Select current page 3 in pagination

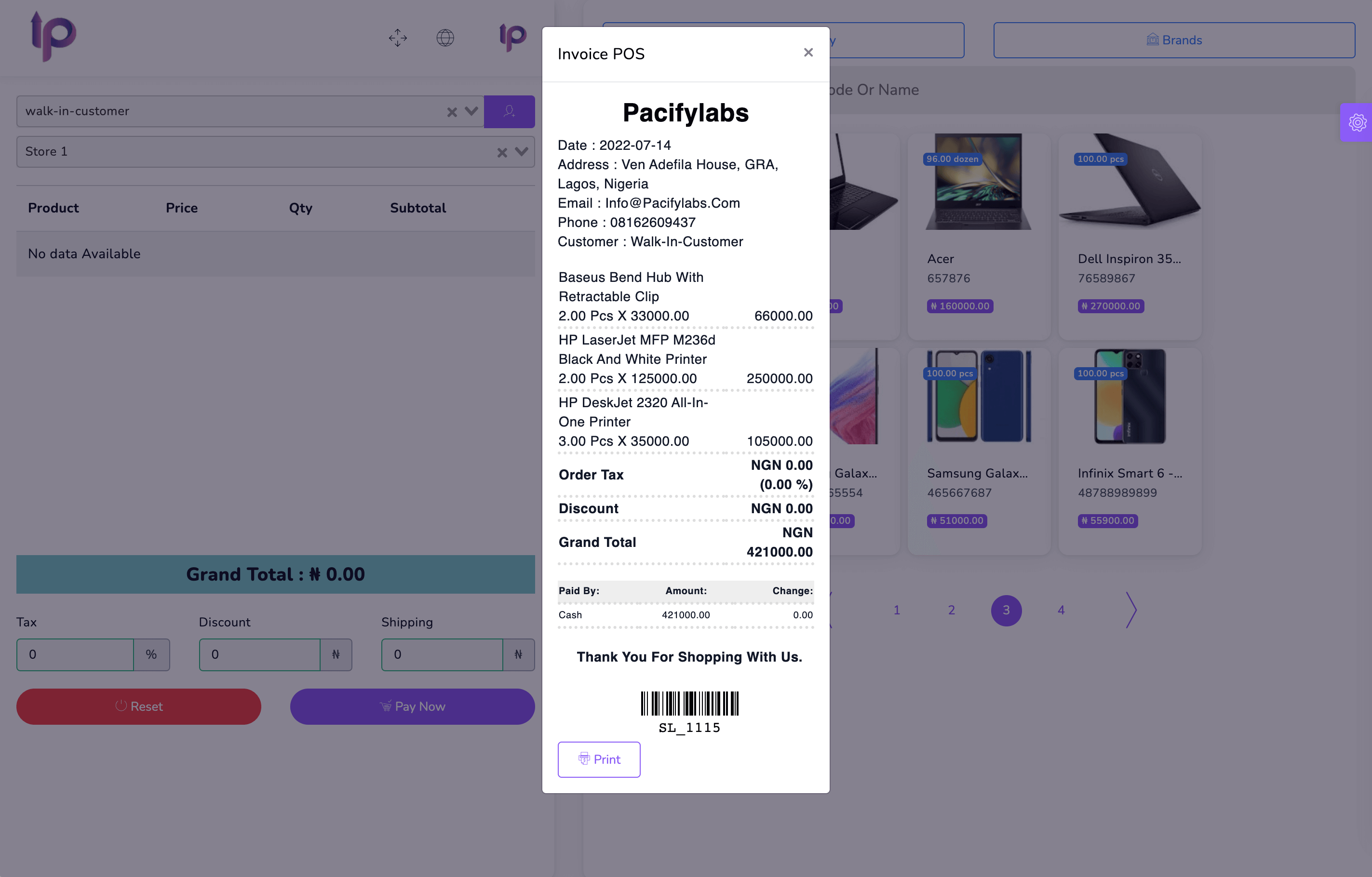pos(1006,611)
